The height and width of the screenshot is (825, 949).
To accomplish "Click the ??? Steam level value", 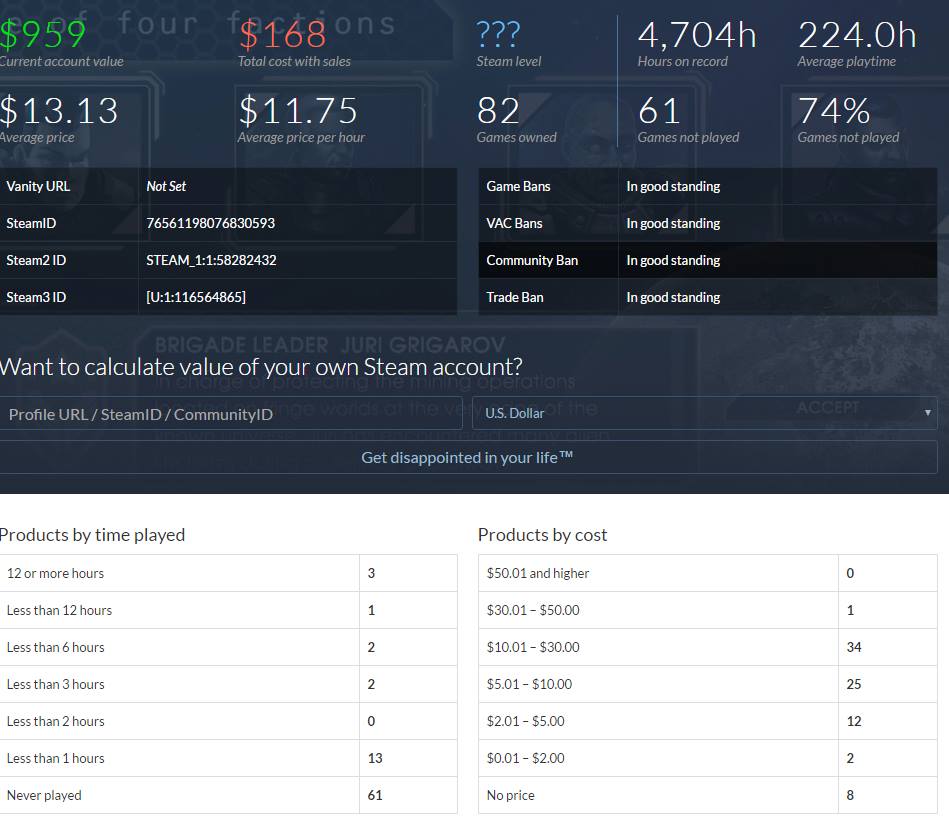I will tap(498, 35).
